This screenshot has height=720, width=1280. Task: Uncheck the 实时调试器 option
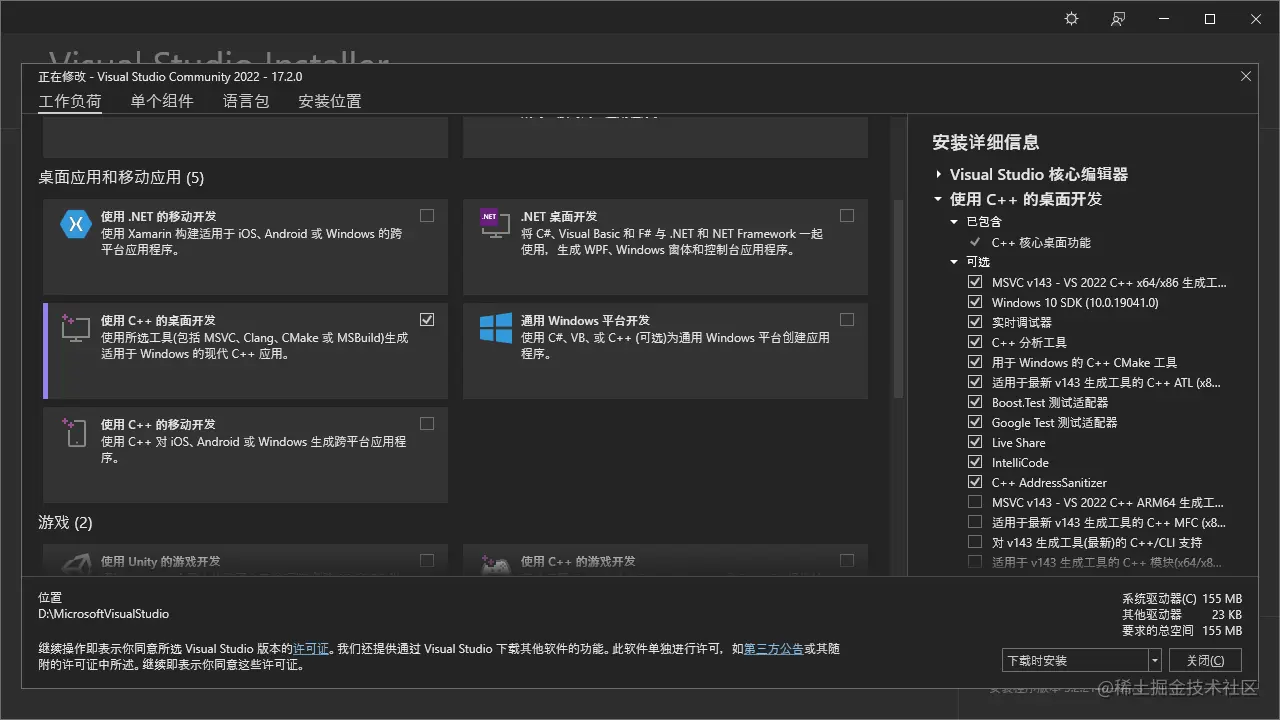[x=975, y=322]
